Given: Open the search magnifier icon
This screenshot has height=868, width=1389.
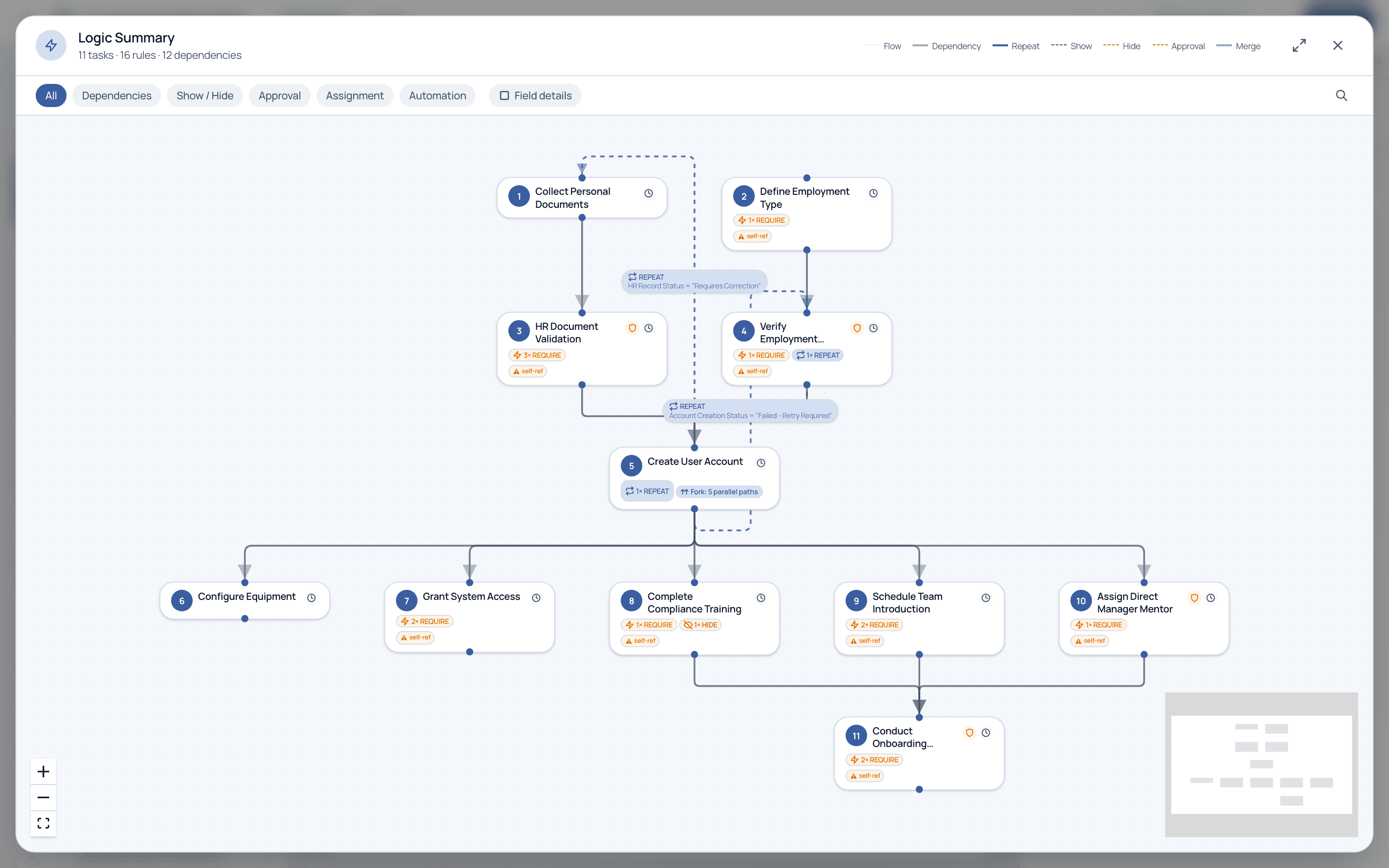Looking at the screenshot, I should click(1341, 95).
